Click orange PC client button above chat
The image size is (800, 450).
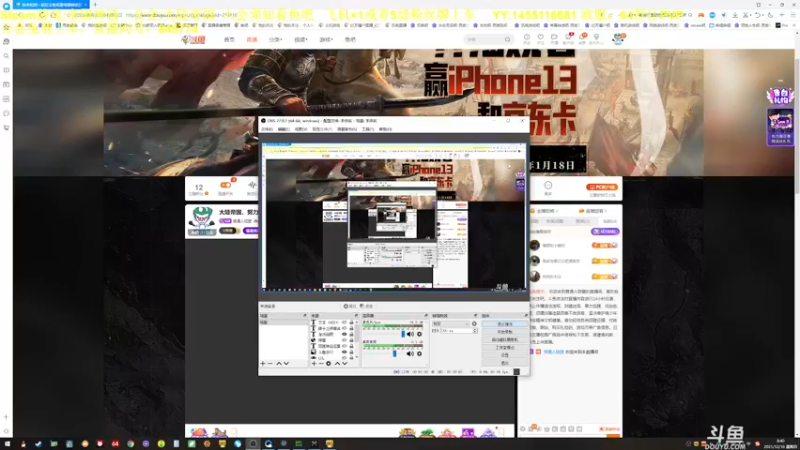click(602, 187)
